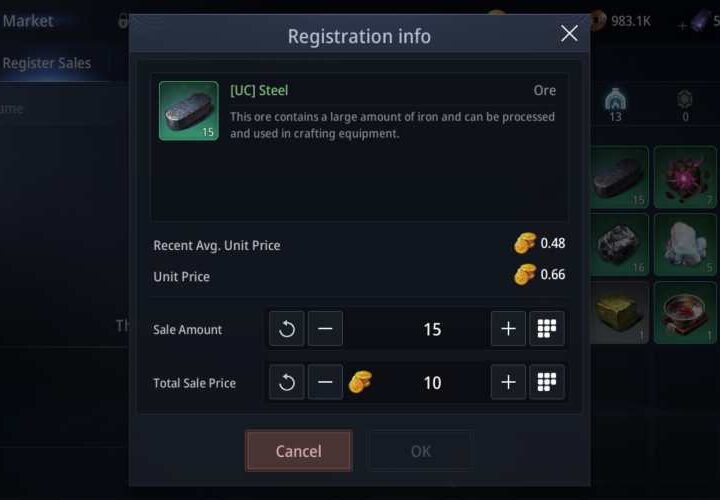720x500 pixels.
Task: Select the red bowl item in inventory
Action: pyautogui.click(x=685, y=312)
